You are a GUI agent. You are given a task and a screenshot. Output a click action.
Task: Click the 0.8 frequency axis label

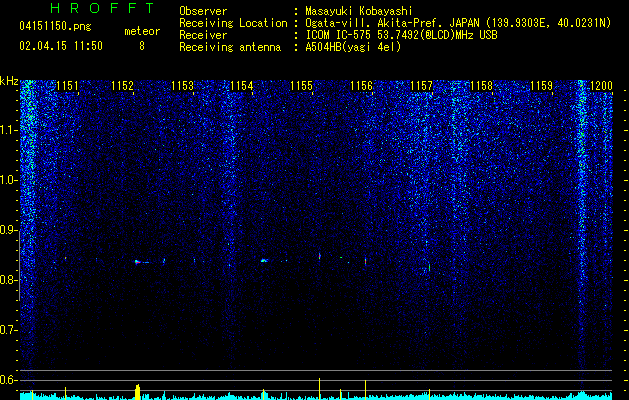point(8,280)
